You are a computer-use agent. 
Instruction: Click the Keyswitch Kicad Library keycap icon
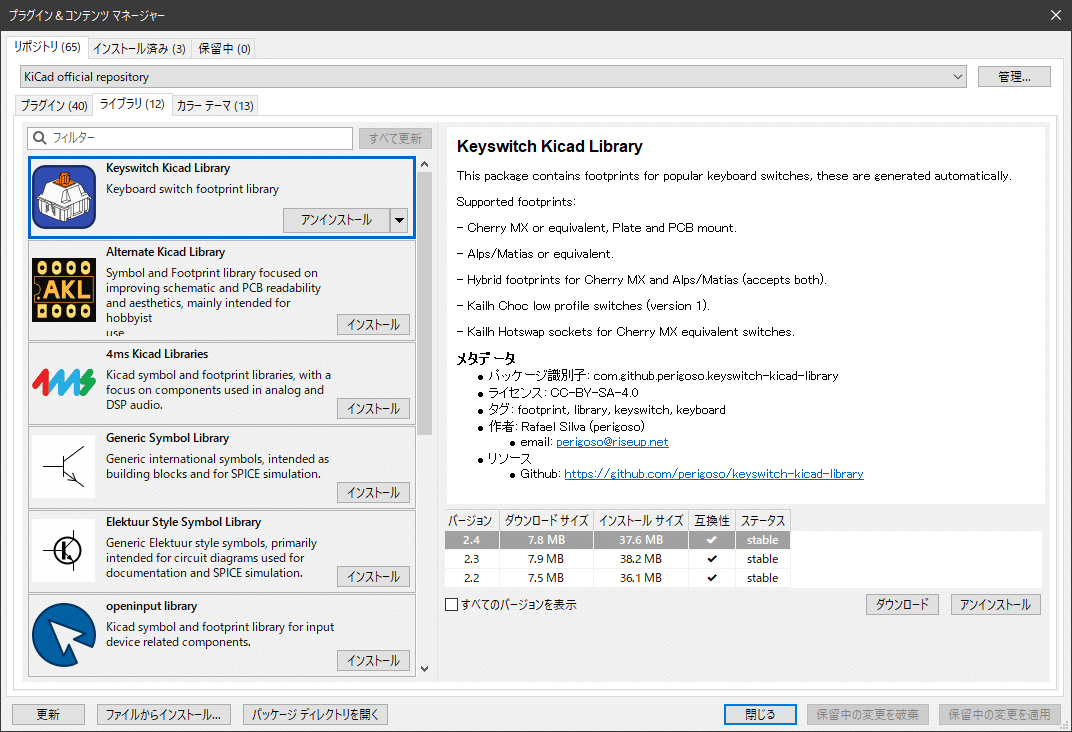(64, 197)
